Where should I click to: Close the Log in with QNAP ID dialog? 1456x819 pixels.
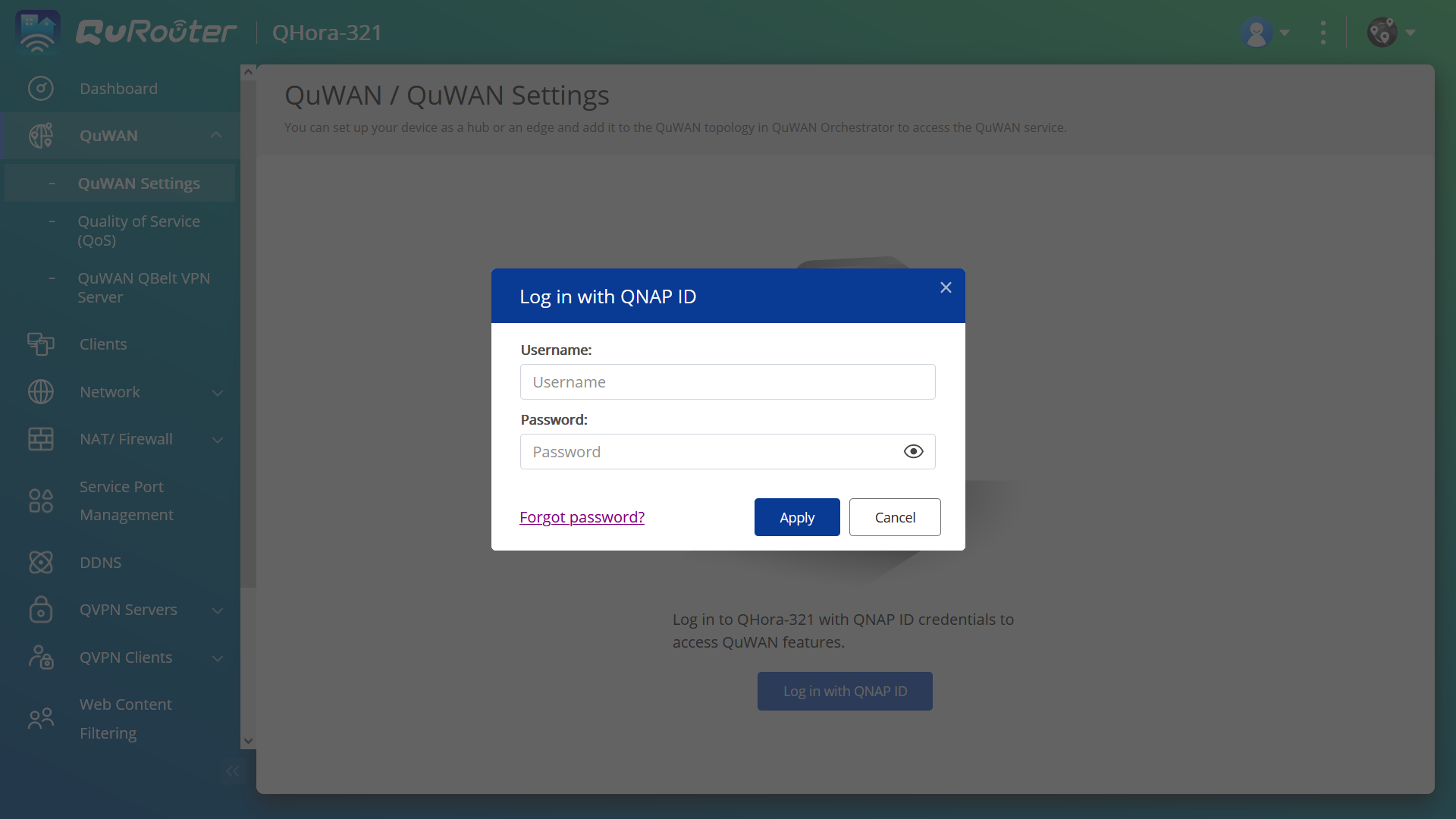(946, 287)
